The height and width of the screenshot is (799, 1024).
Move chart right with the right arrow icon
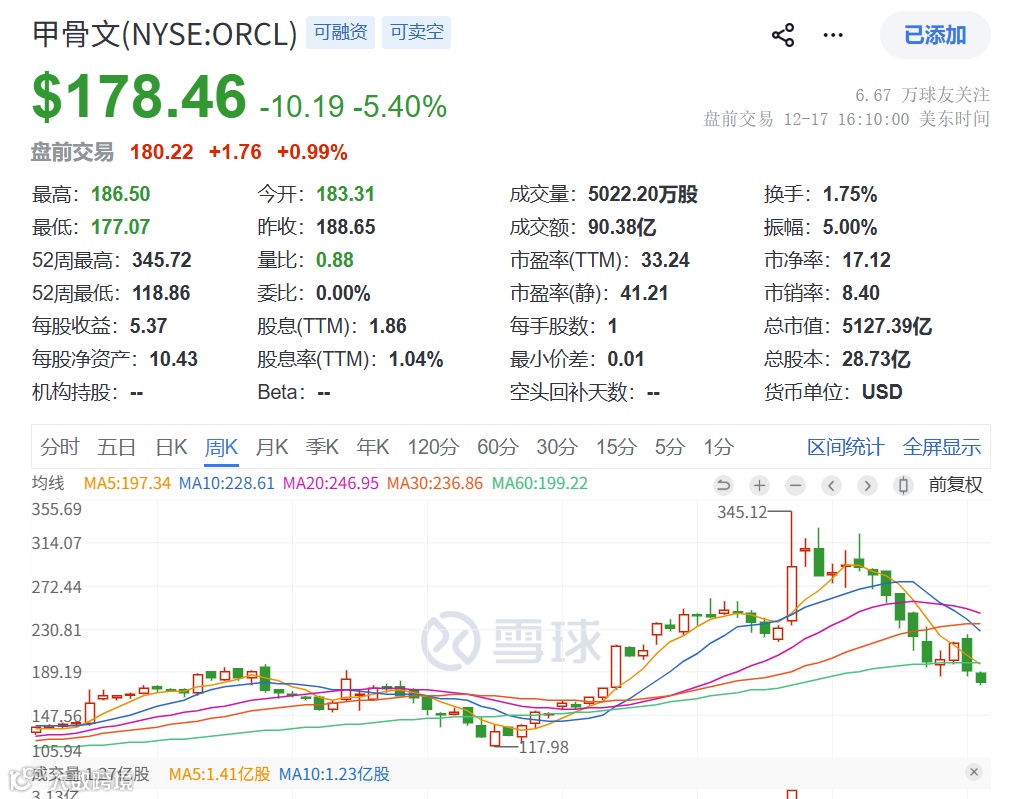(x=867, y=485)
